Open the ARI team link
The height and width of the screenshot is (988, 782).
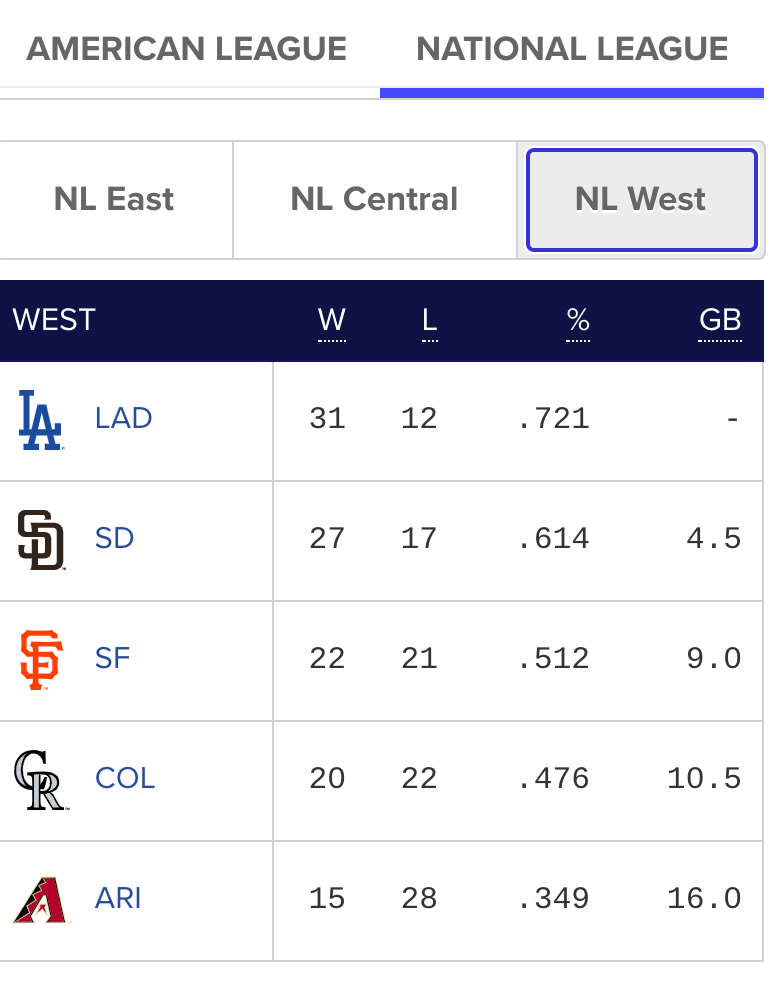(x=118, y=898)
